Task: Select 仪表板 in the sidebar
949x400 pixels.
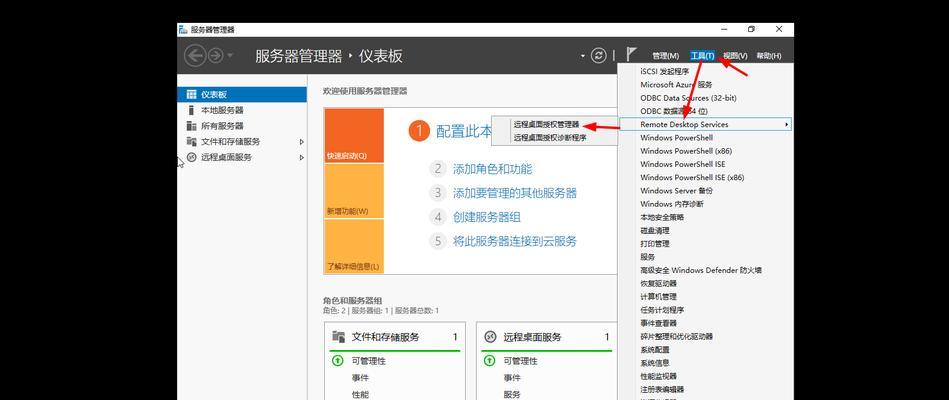Action: click(x=242, y=94)
